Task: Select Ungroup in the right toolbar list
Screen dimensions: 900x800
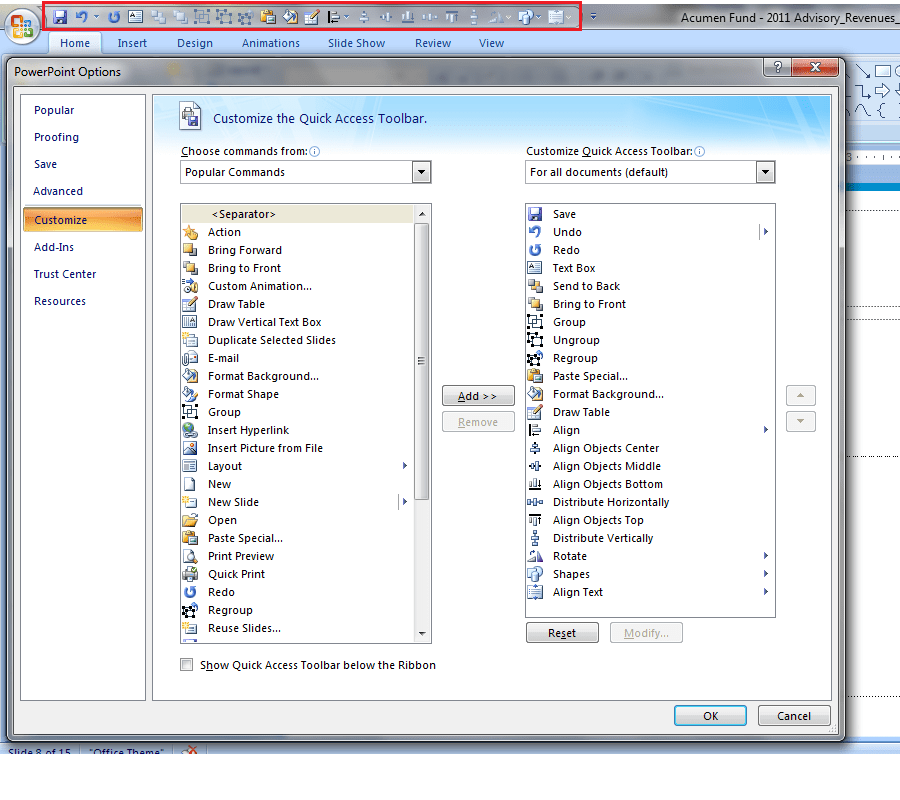Action: (x=650, y=340)
